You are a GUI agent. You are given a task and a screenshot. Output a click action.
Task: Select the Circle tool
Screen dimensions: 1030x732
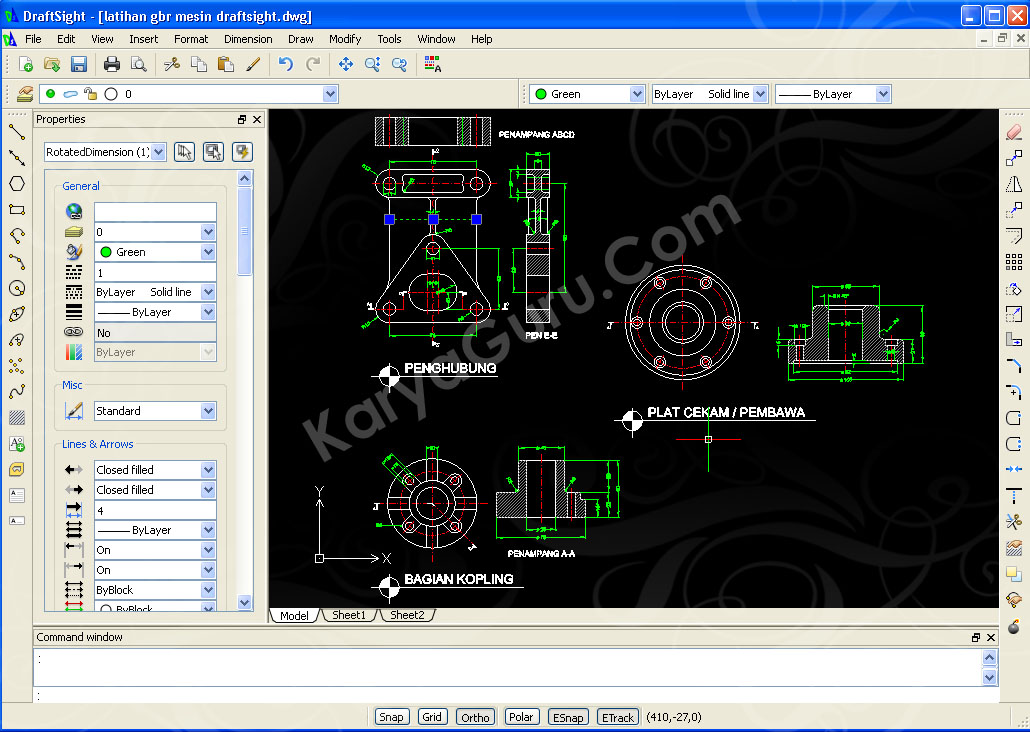click(x=16, y=288)
